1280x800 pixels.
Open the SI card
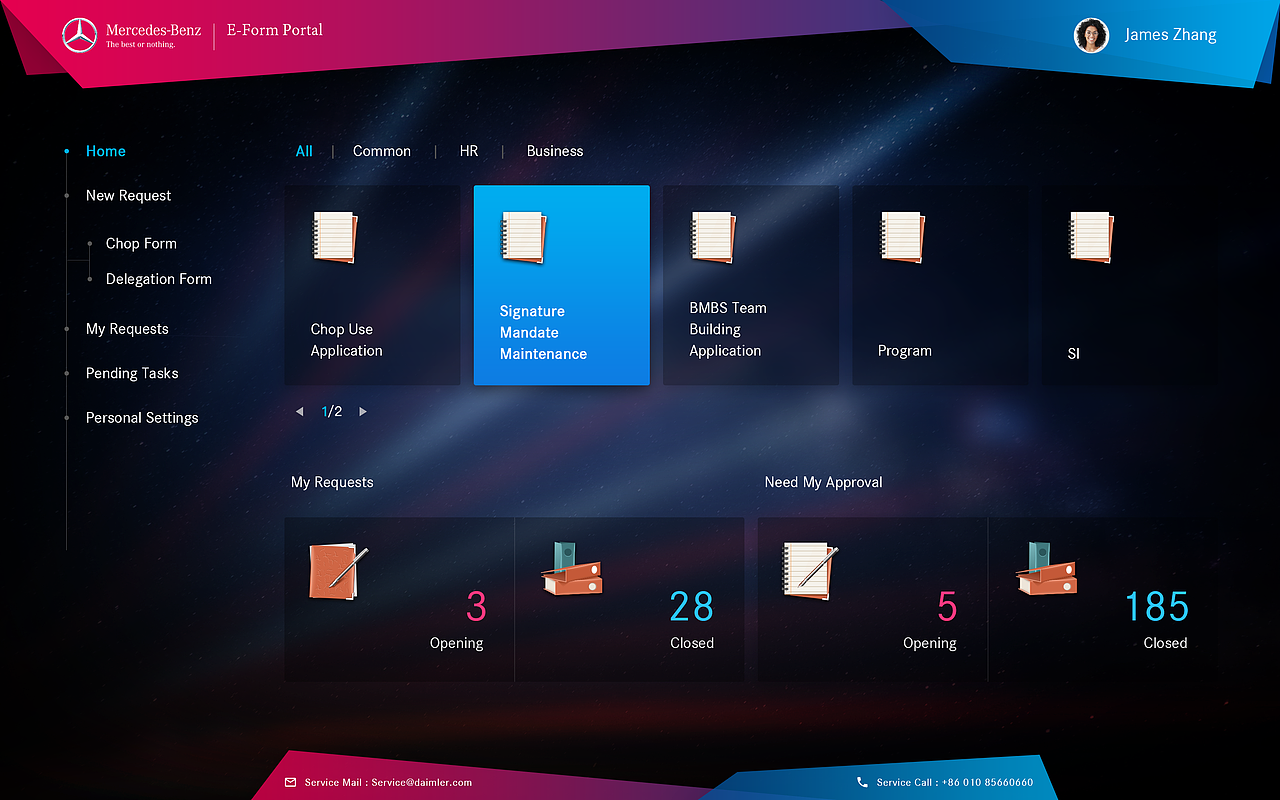(x=1129, y=285)
